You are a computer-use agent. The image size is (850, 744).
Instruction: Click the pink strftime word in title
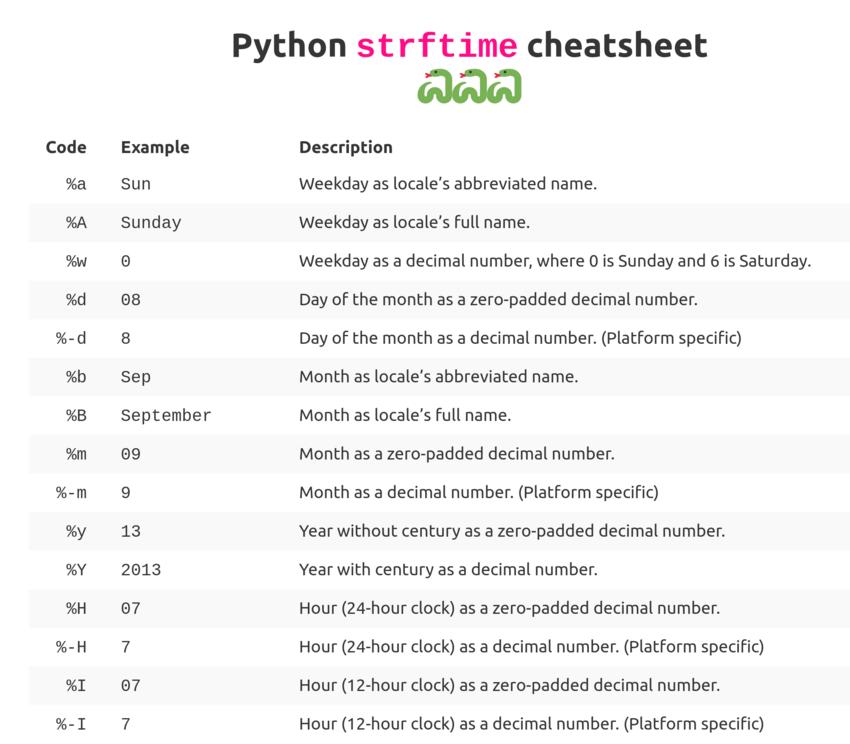click(437, 46)
